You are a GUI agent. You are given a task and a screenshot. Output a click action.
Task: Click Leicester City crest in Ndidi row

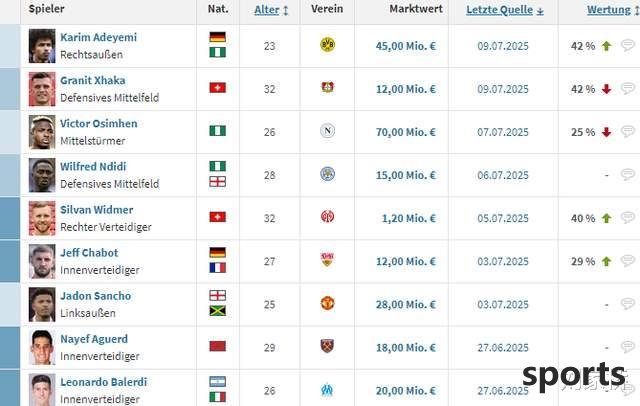click(x=327, y=174)
